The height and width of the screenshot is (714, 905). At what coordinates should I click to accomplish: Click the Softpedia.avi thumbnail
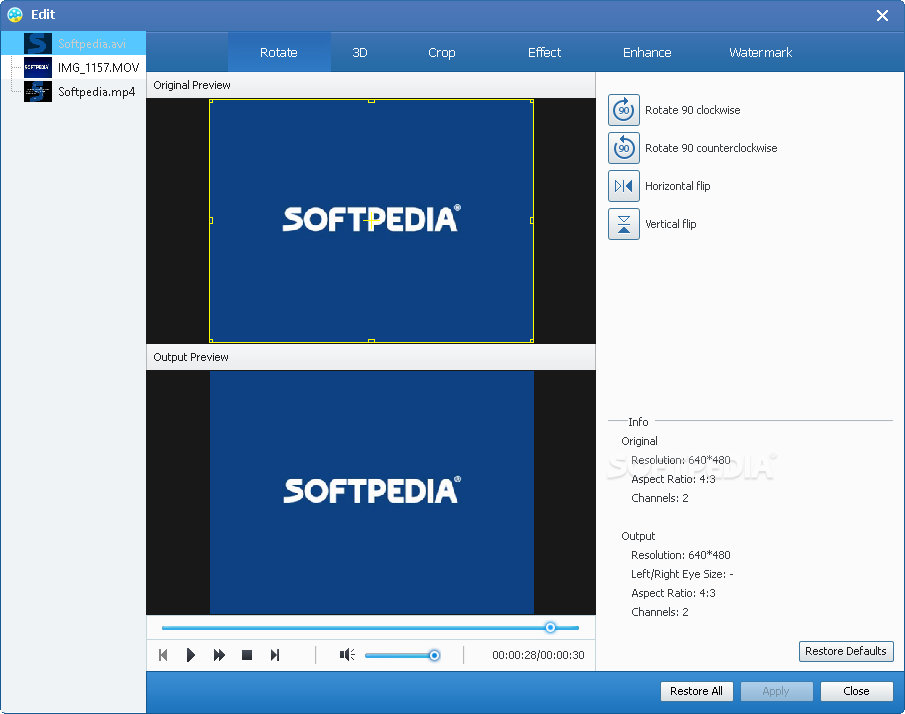(x=38, y=43)
